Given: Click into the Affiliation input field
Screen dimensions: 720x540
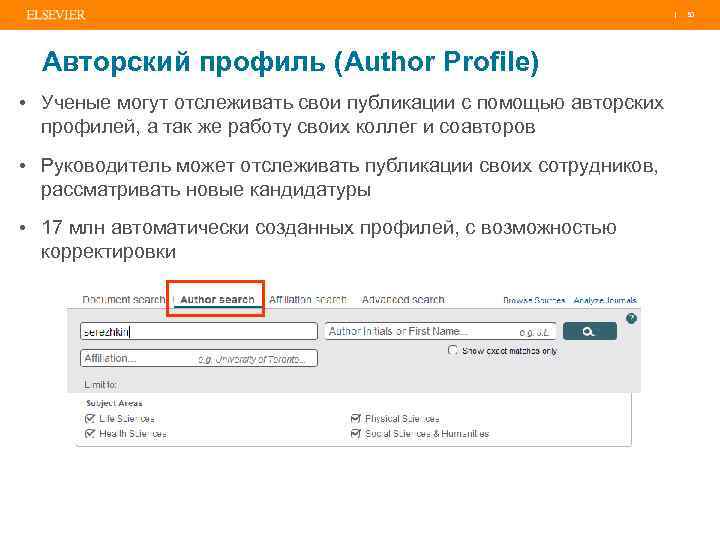Looking at the screenshot, I should pos(199,358).
